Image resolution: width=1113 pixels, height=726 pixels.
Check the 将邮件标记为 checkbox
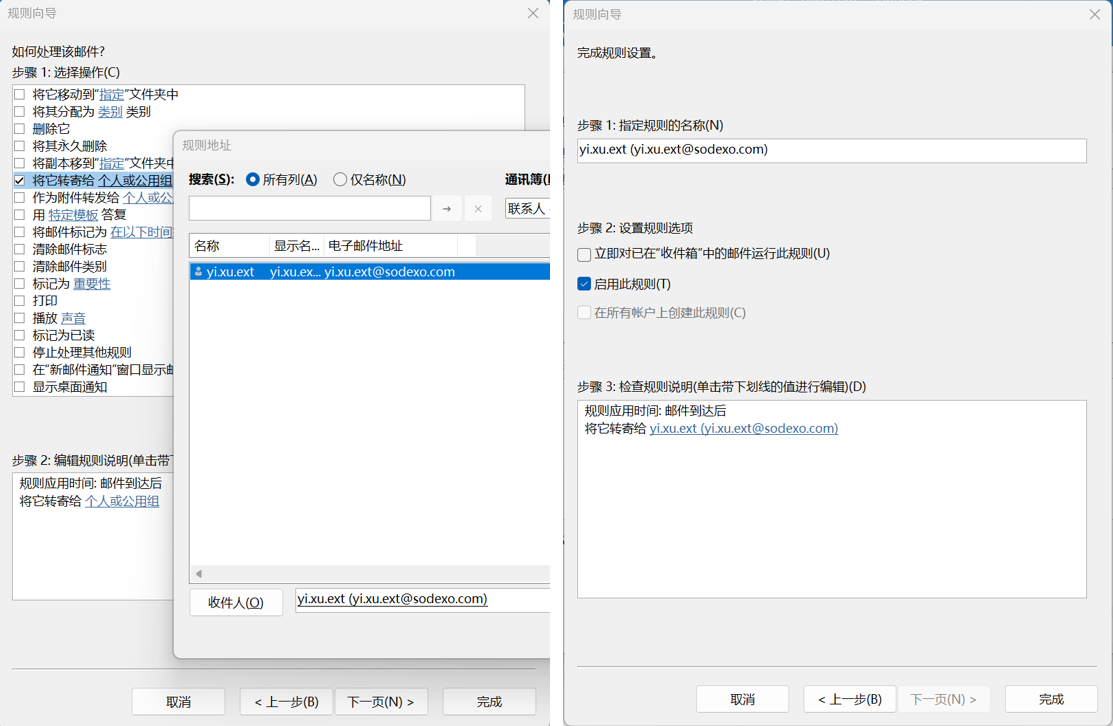click(19, 232)
